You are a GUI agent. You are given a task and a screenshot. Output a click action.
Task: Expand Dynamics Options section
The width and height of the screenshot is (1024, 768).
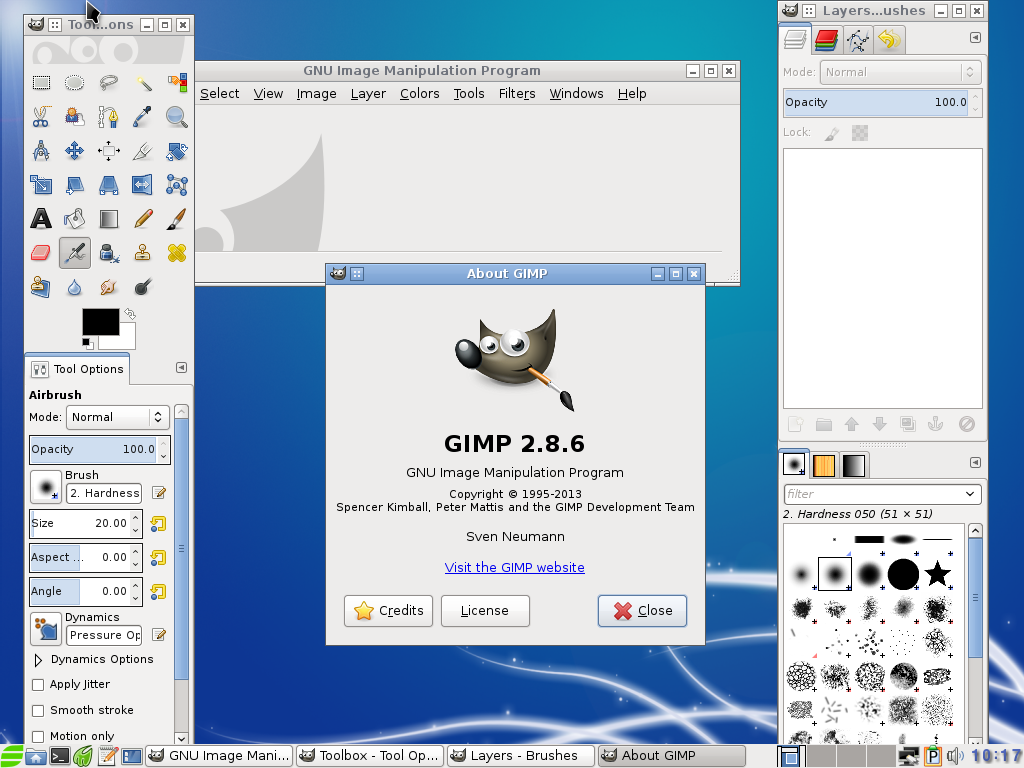point(38,660)
